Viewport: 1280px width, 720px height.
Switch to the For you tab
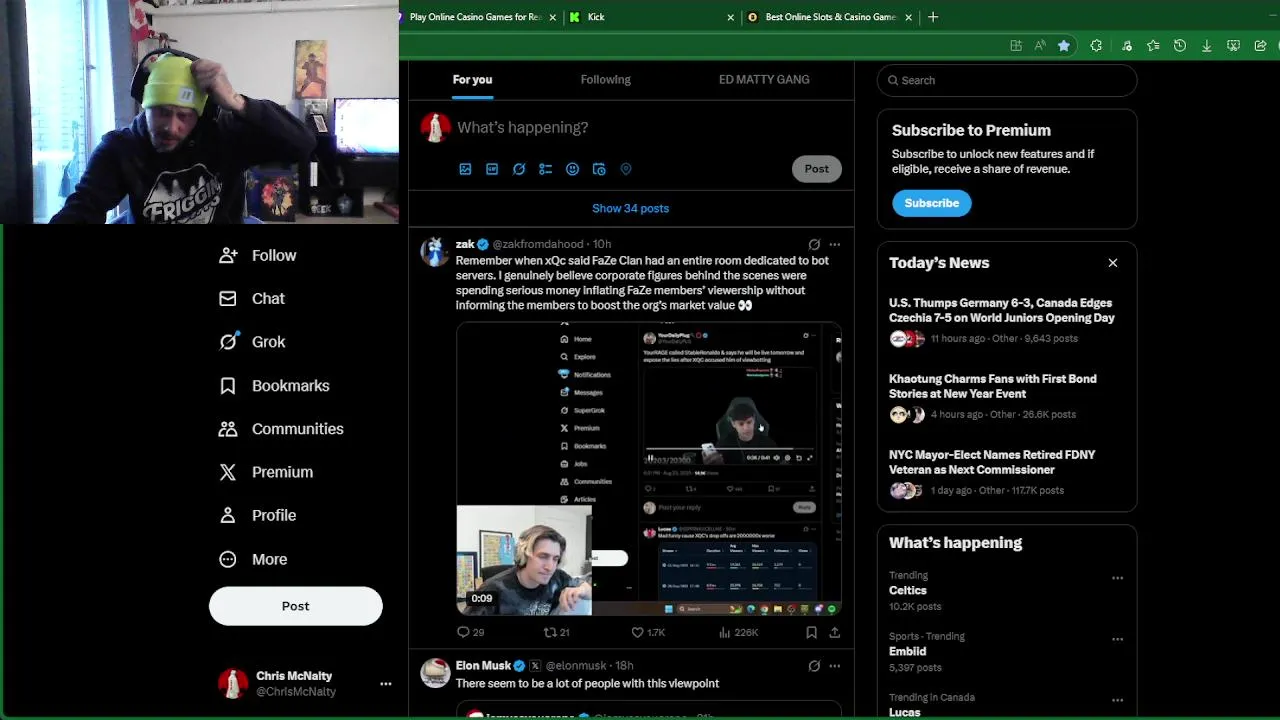point(472,80)
